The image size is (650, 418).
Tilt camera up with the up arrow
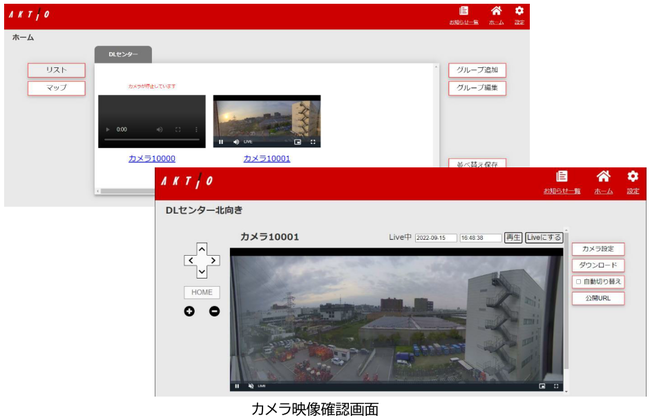tap(202, 248)
